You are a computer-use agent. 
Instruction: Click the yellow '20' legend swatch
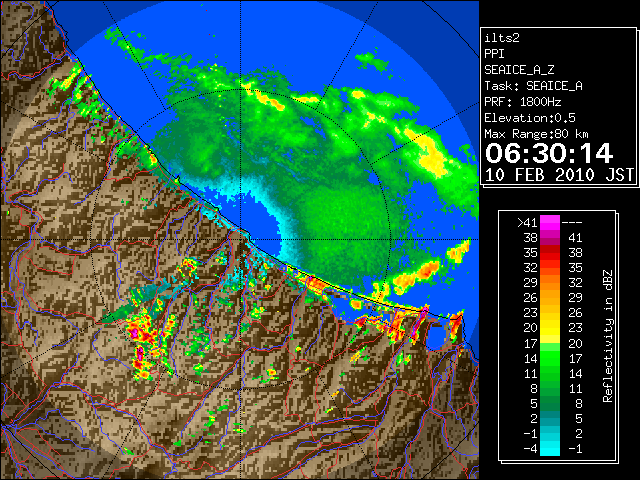pyautogui.click(x=550, y=328)
